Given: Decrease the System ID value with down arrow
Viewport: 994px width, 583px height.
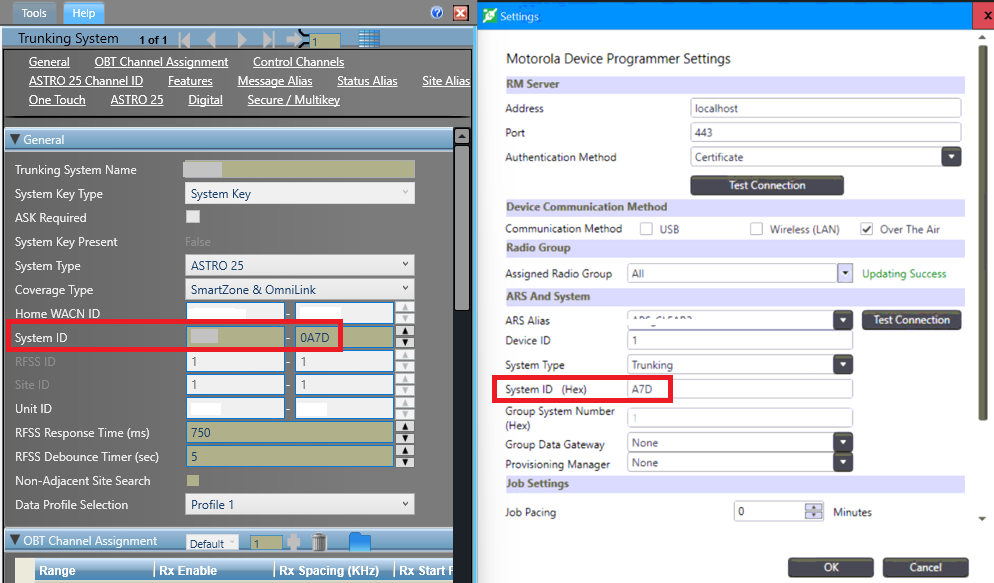Looking at the screenshot, I should pos(404,343).
